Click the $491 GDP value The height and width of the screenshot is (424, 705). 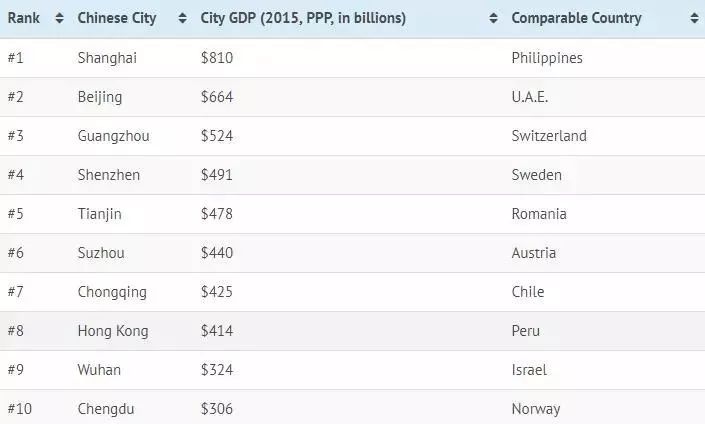point(217,175)
